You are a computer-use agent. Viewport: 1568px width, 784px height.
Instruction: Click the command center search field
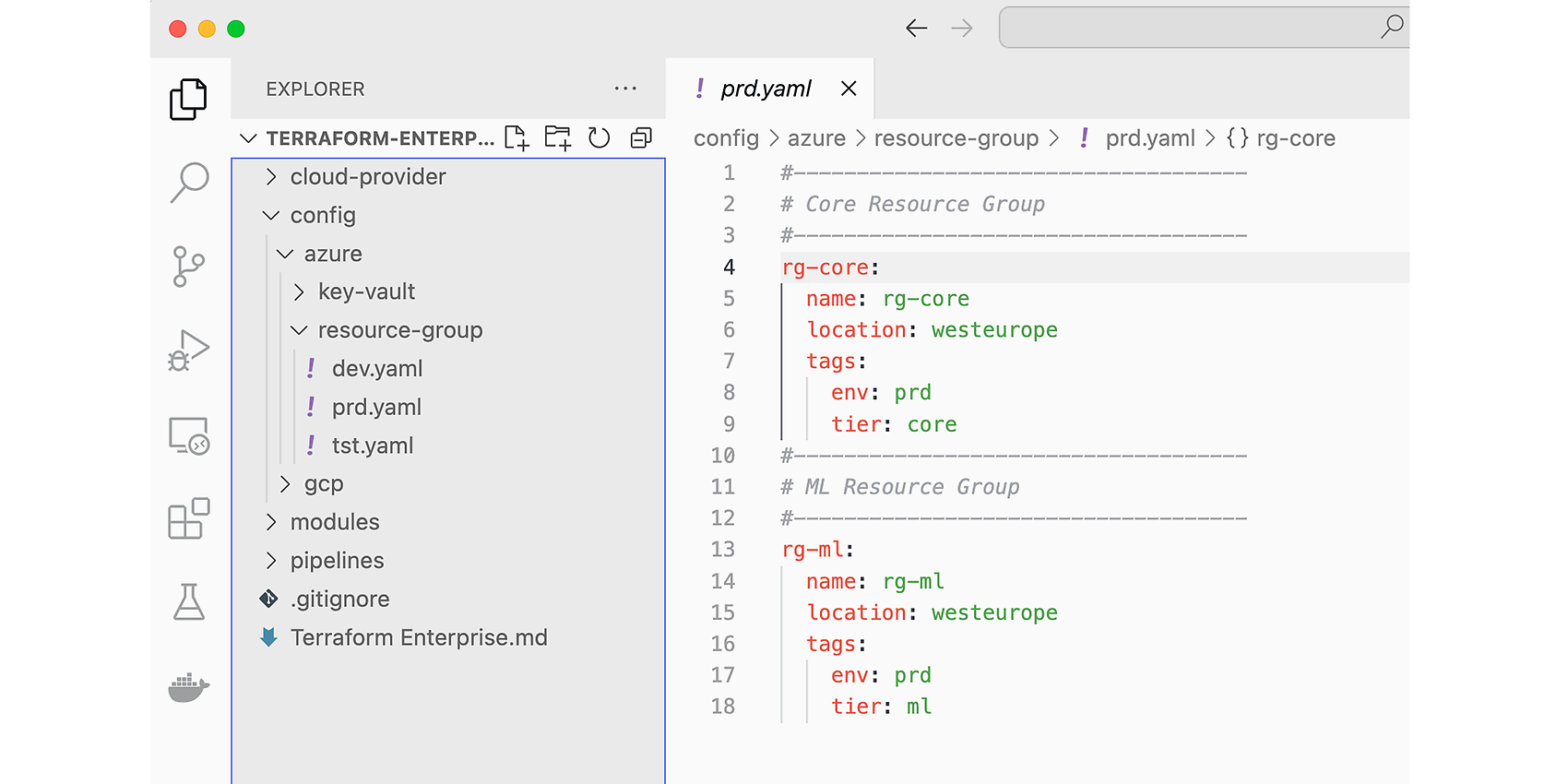1204,28
